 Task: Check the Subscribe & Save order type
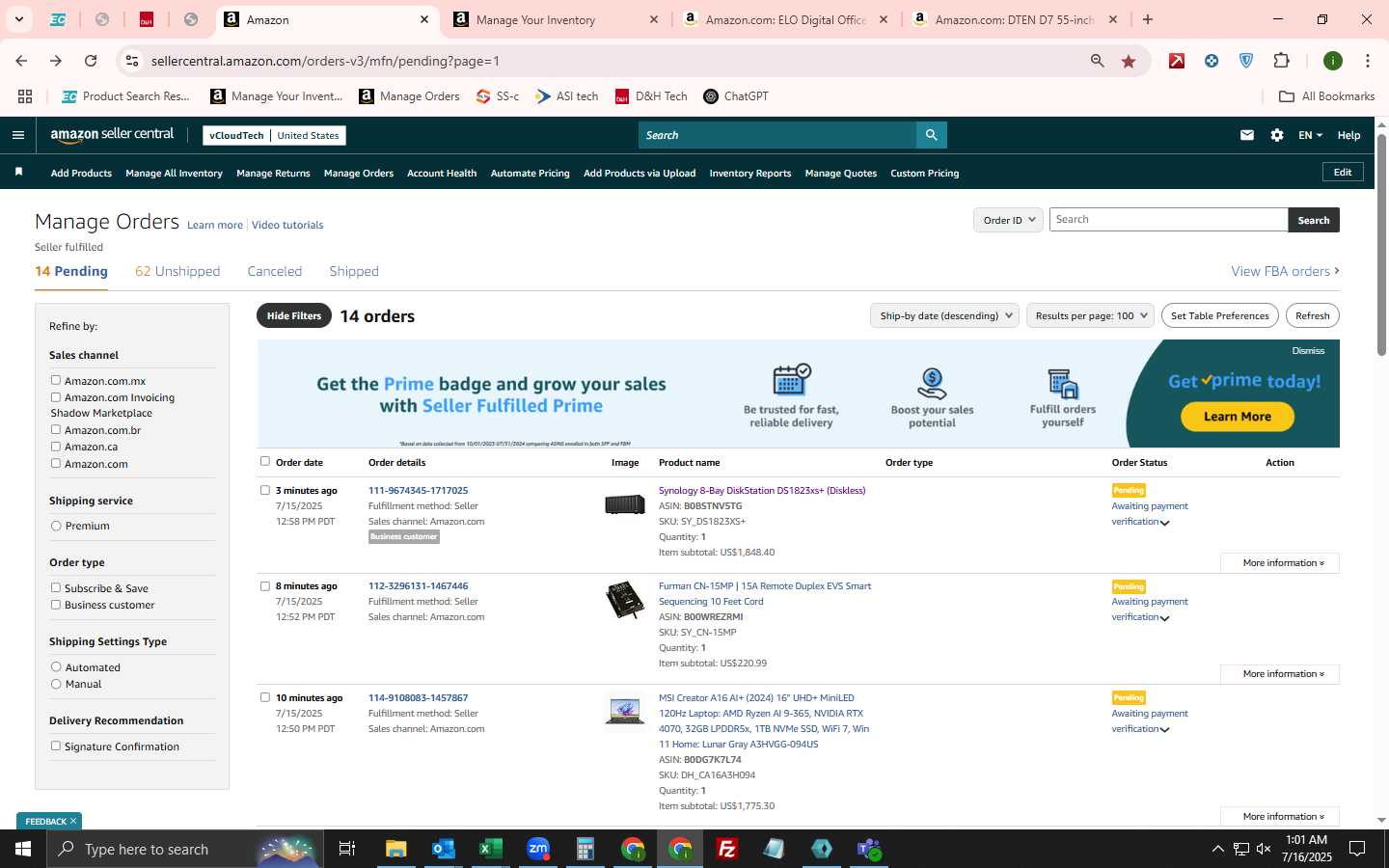coord(56,587)
